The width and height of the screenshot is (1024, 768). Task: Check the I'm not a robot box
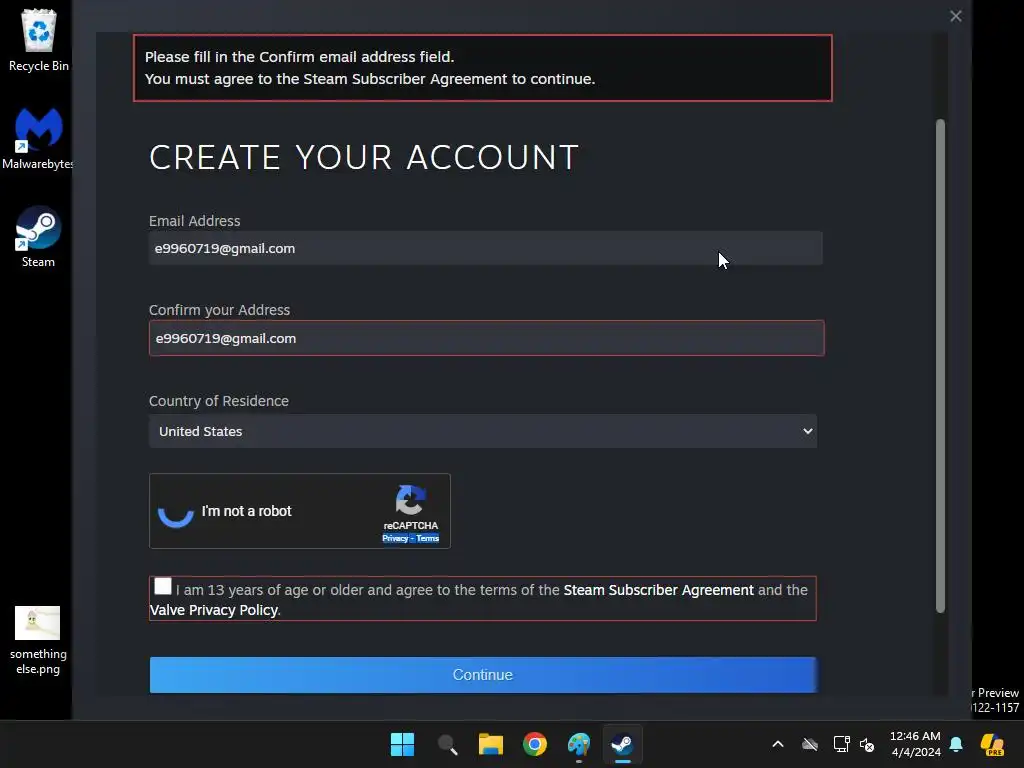pos(176,511)
